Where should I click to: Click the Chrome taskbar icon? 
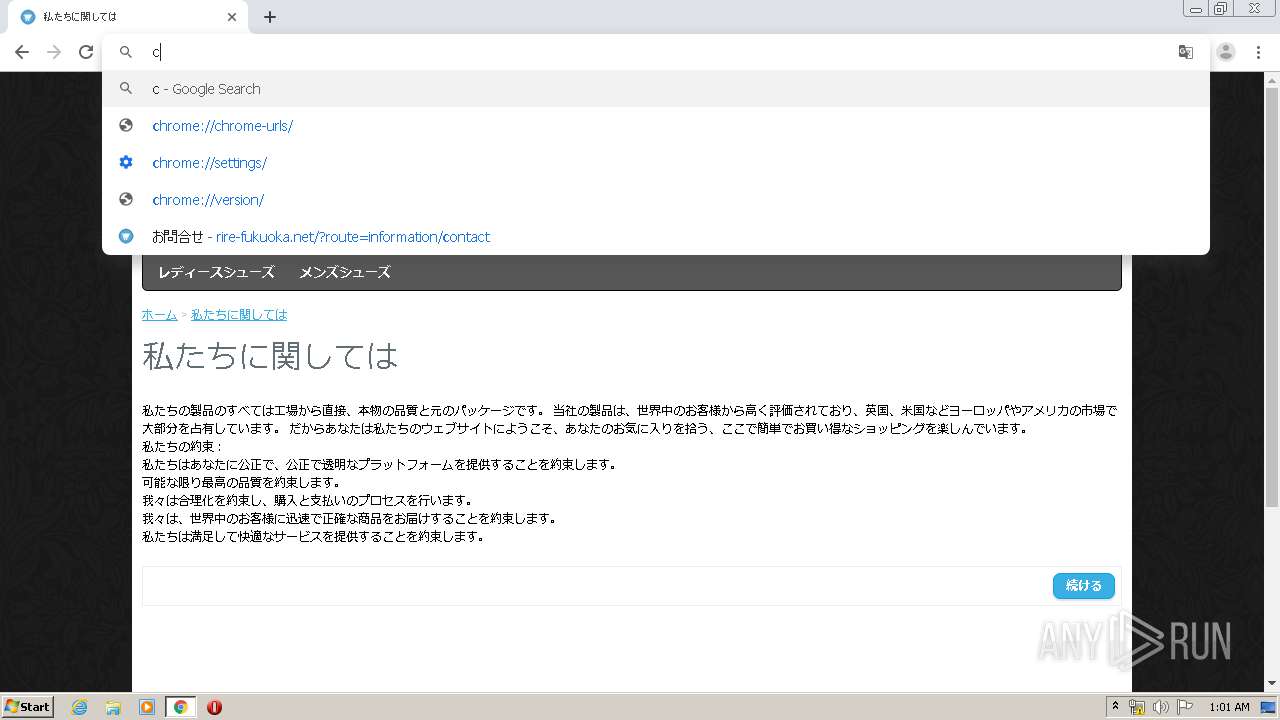tap(181, 707)
